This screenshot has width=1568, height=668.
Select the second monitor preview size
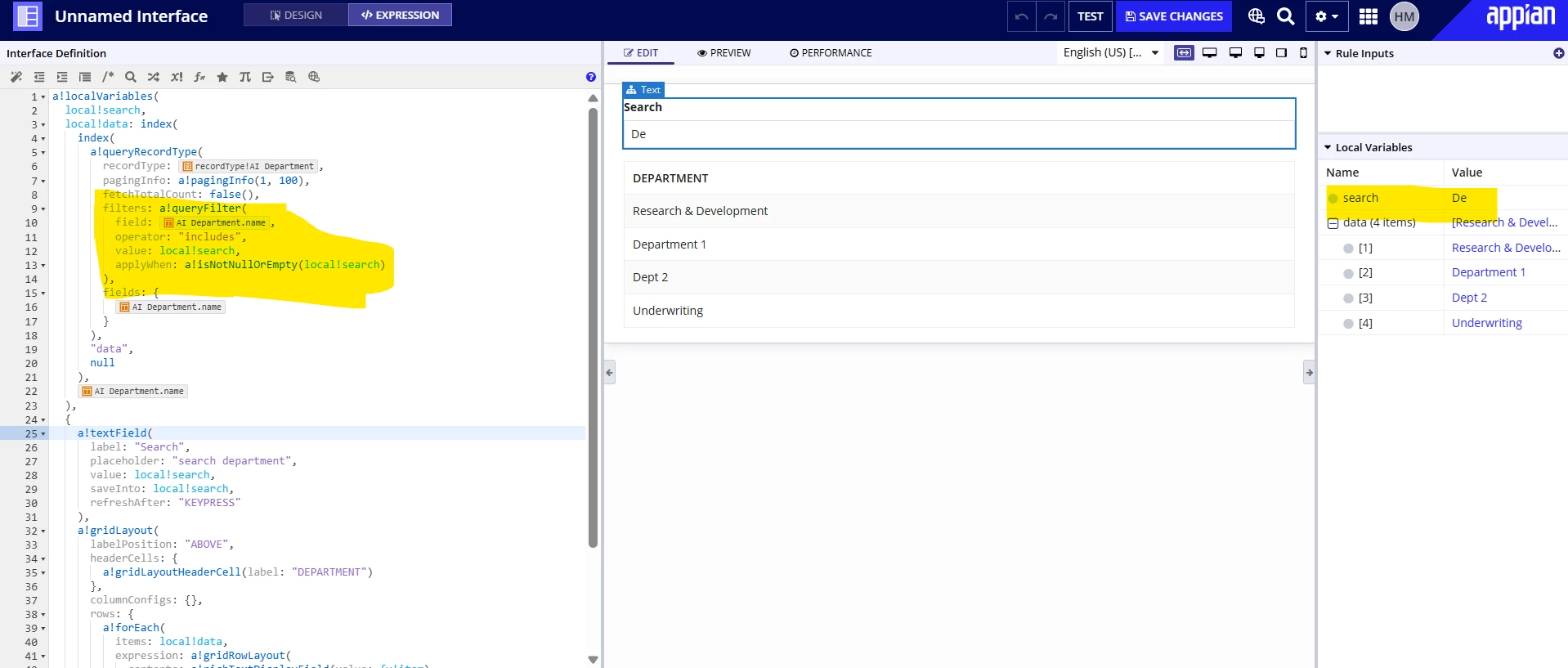coord(1235,53)
